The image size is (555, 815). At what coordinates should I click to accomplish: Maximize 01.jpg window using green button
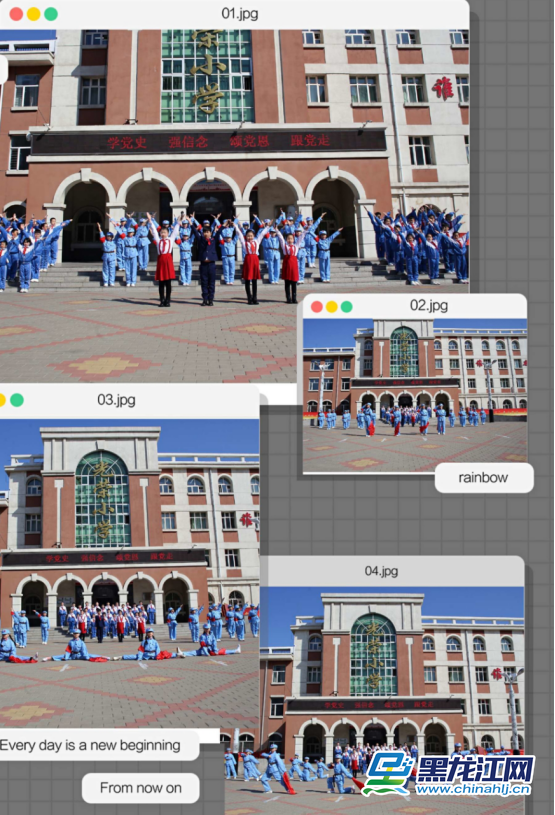point(51,14)
